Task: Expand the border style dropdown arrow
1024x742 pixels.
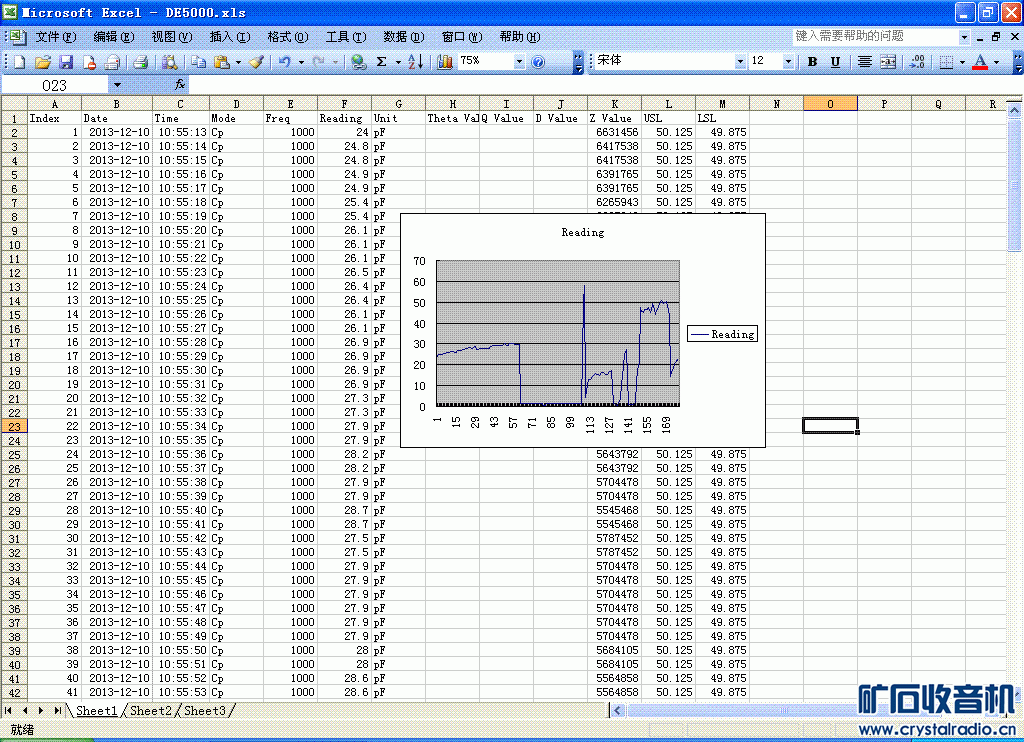Action: click(x=962, y=62)
